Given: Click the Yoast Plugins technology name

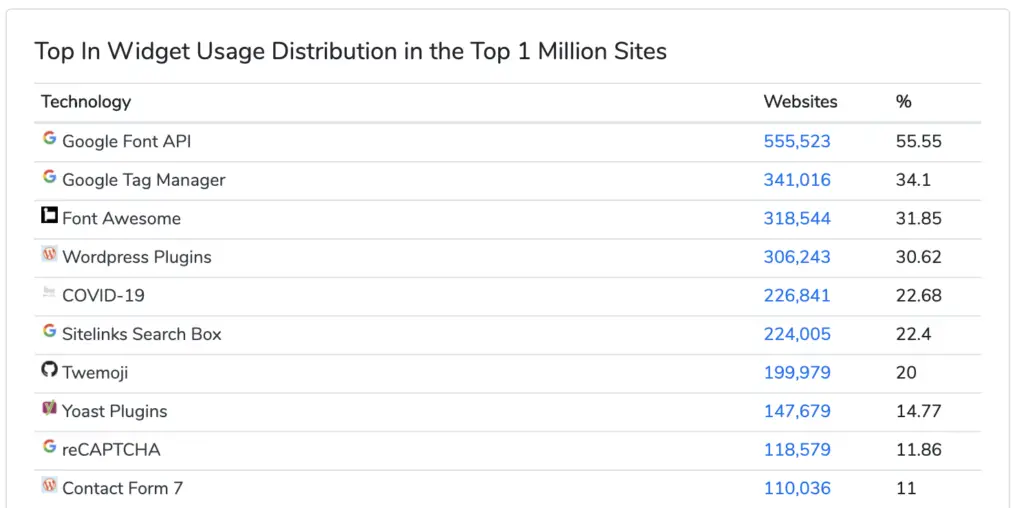Looking at the screenshot, I should click(x=114, y=411).
